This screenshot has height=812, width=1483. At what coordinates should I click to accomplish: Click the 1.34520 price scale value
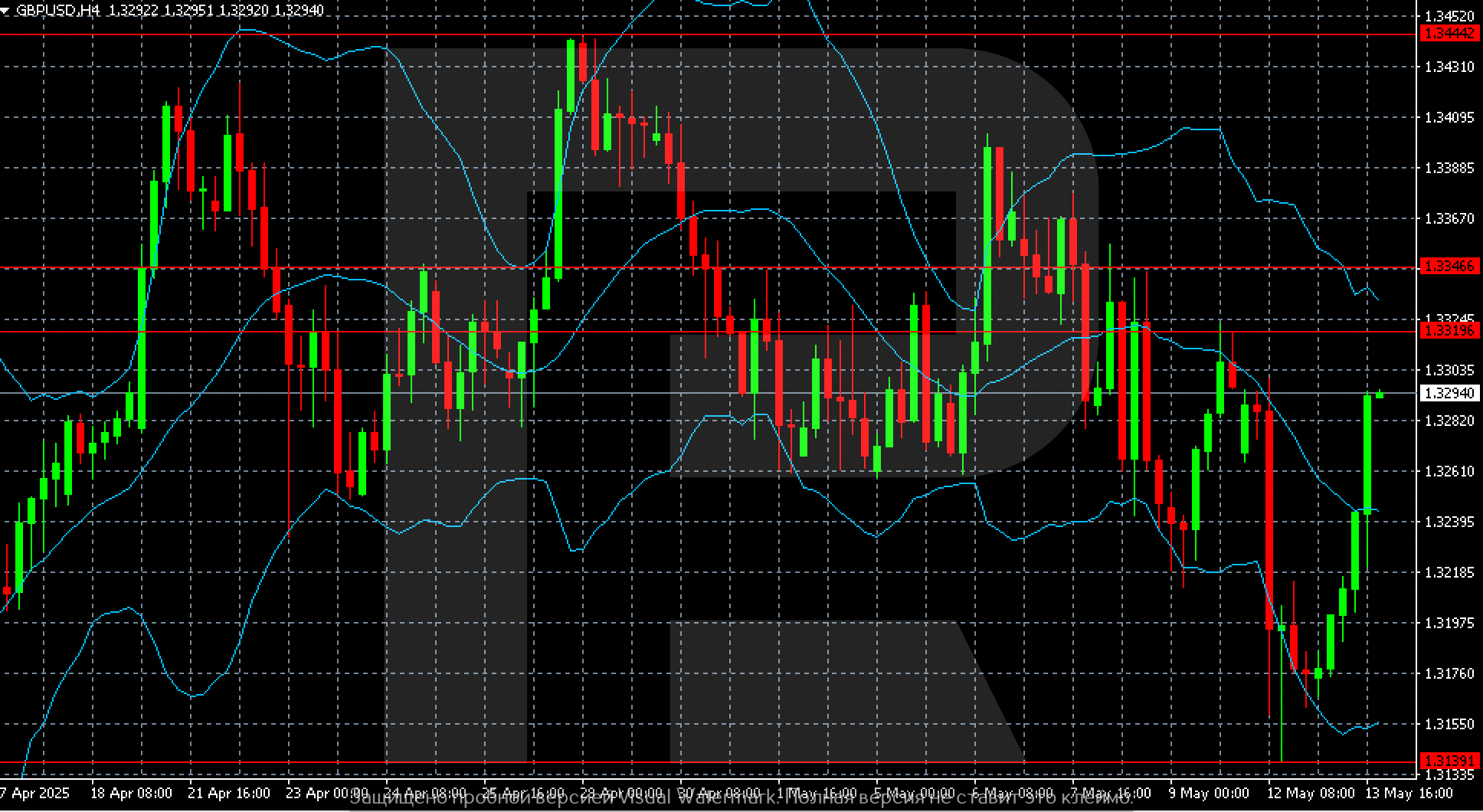[x=1449, y=16]
